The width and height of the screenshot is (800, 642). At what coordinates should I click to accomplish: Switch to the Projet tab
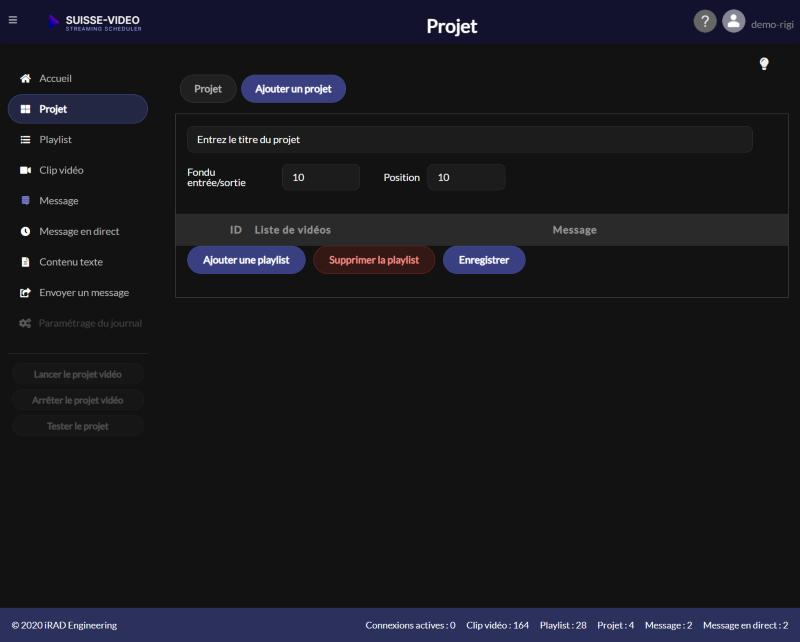208,89
